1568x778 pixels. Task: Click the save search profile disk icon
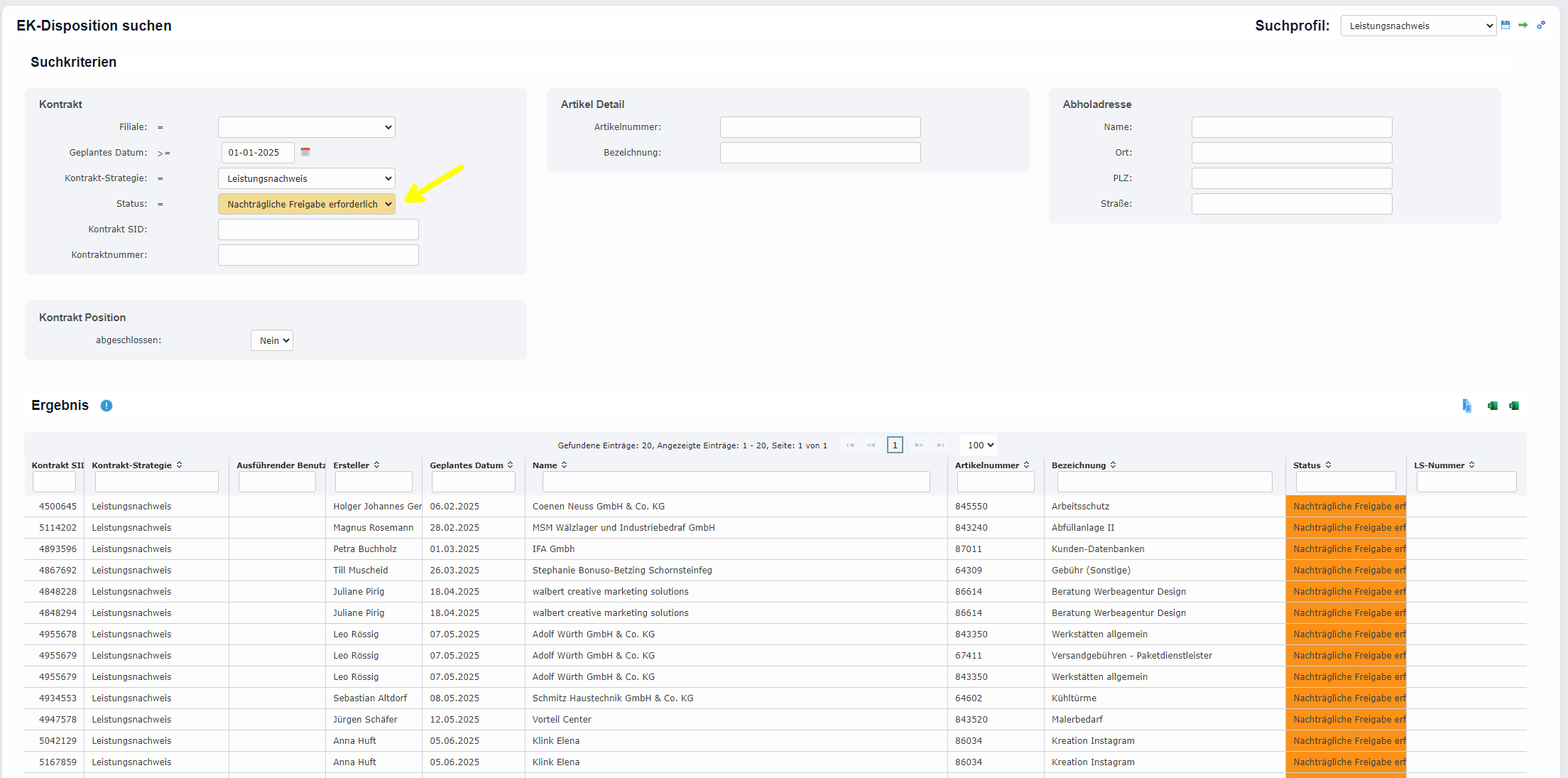pos(1506,25)
